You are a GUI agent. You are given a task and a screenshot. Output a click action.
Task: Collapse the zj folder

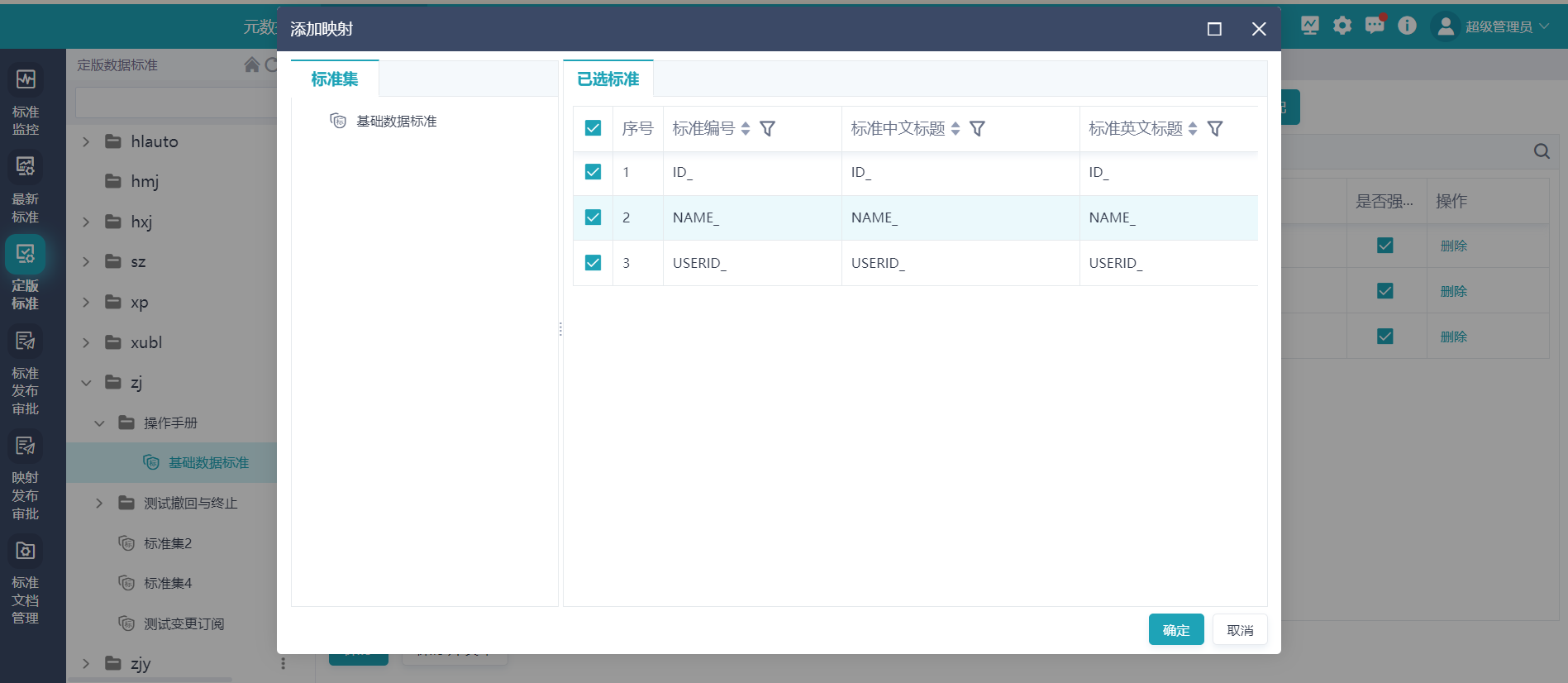click(x=86, y=383)
